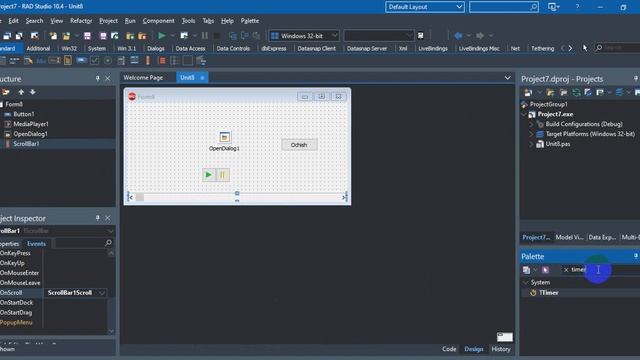Click the stop program icon next to Pause
Image resolution: width=640 pixels, height=360 pixels.
217,36
